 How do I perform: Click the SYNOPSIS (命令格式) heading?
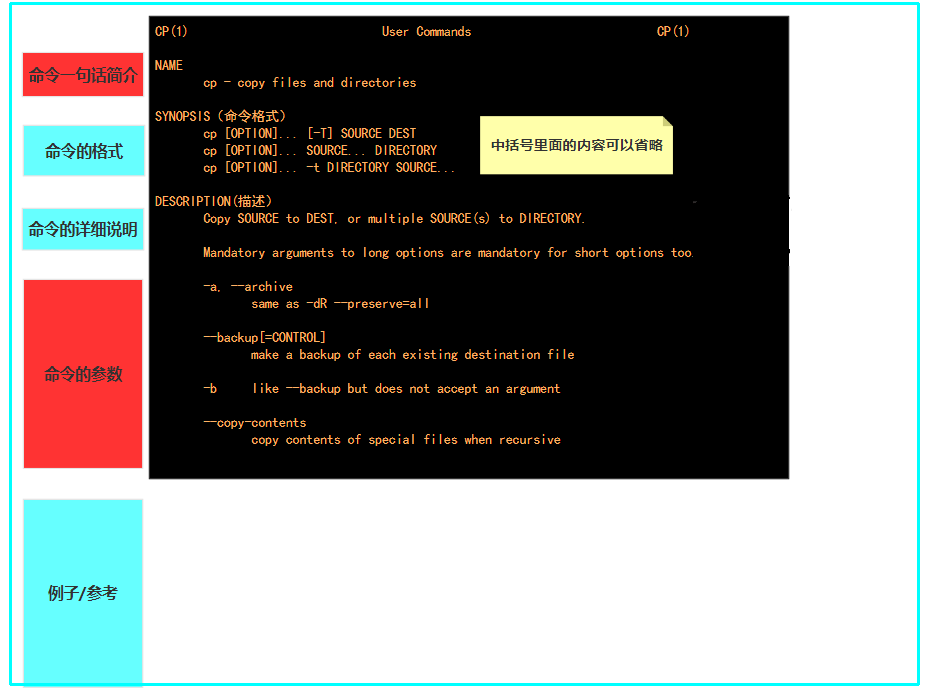click(x=220, y=116)
